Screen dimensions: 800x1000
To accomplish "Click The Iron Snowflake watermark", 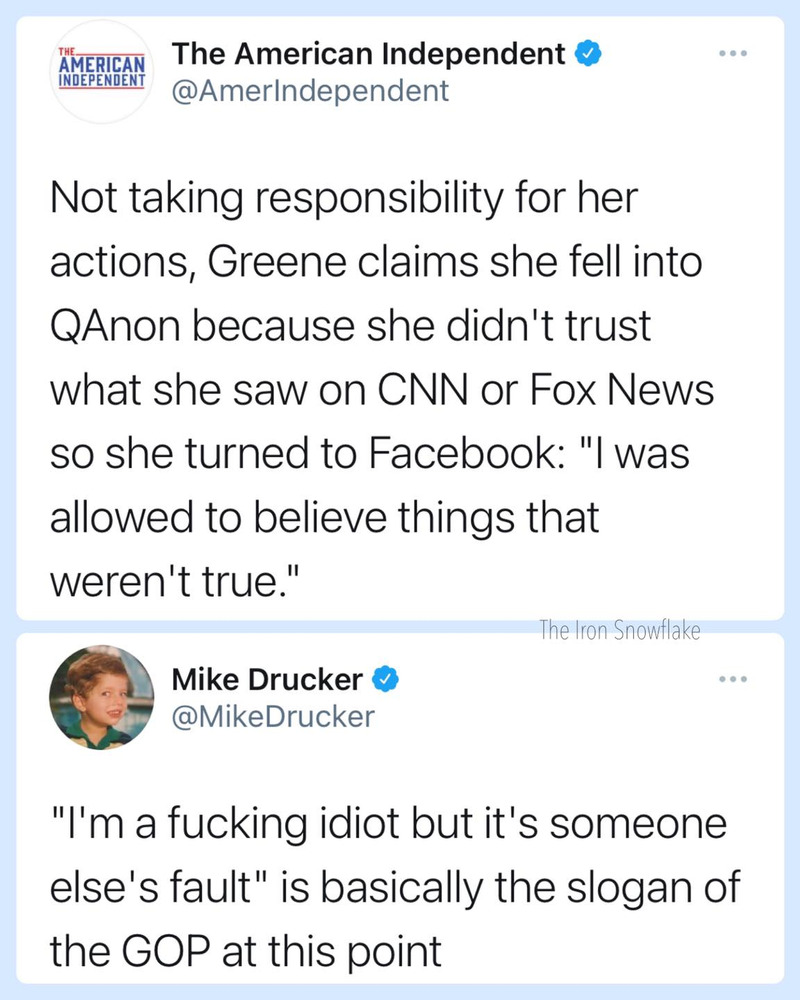I will 620,630.
